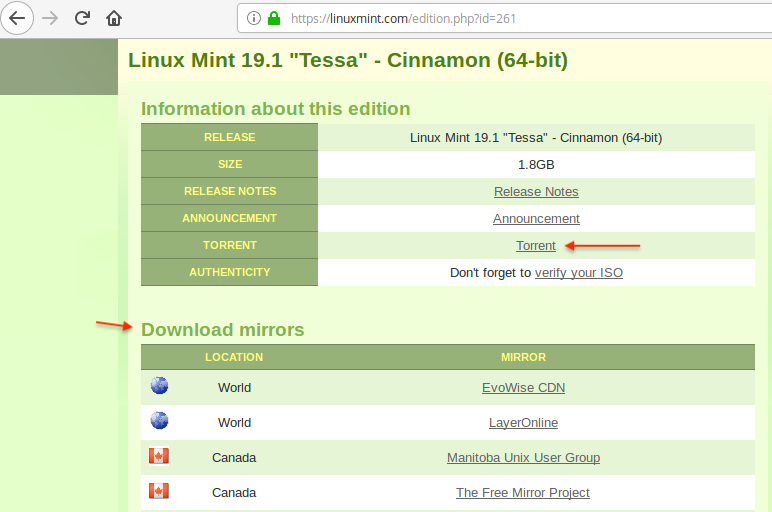
Task: Click the Canada flag in the Manitoba Unix User Group row
Action: click(159, 456)
